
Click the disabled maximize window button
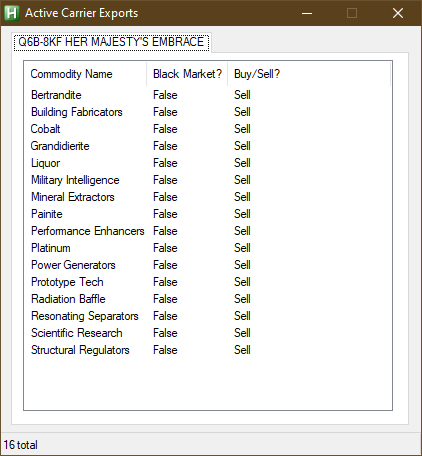pyautogui.click(x=352, y=13)
